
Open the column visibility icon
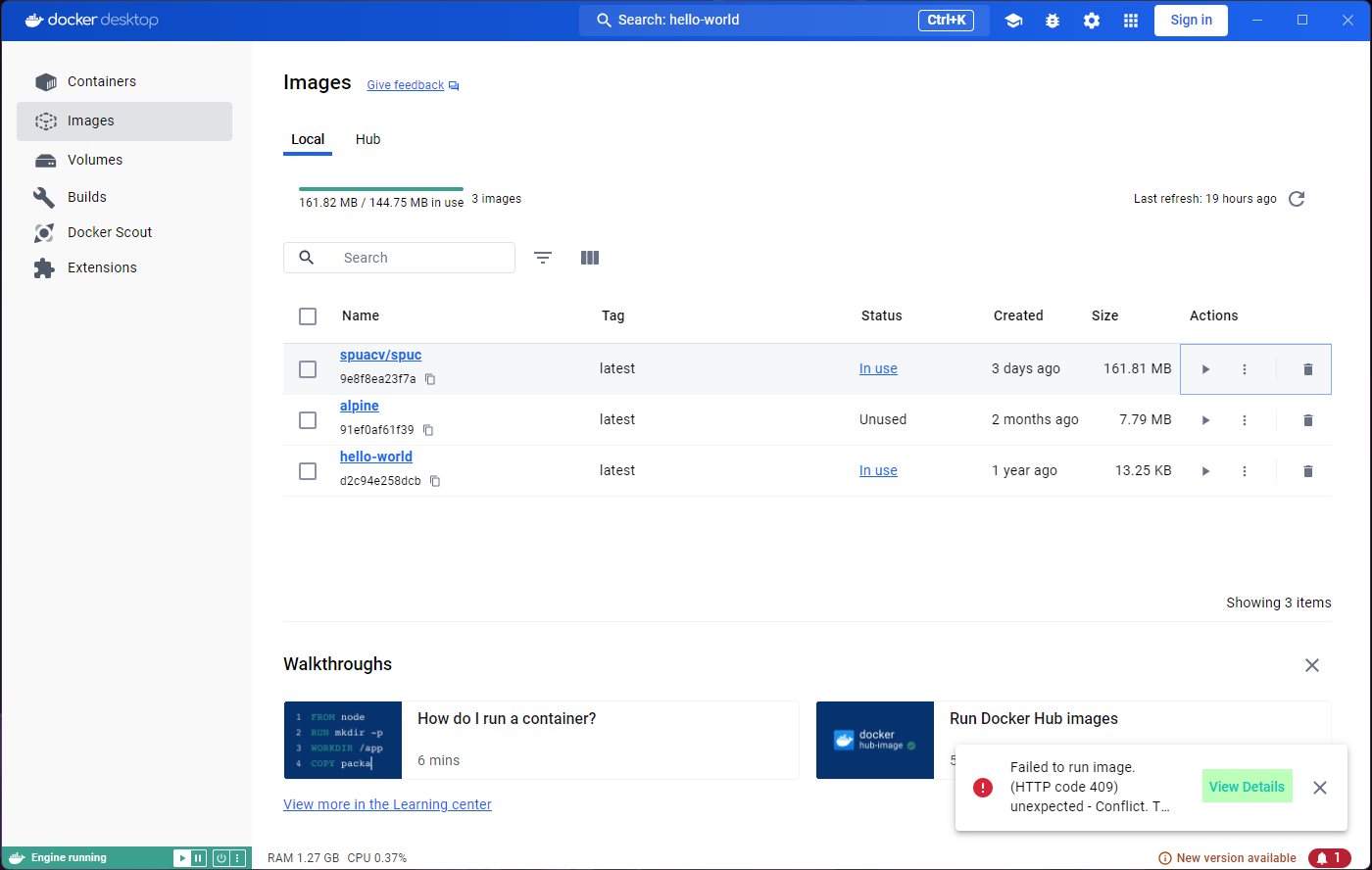[x=590, y=258]
